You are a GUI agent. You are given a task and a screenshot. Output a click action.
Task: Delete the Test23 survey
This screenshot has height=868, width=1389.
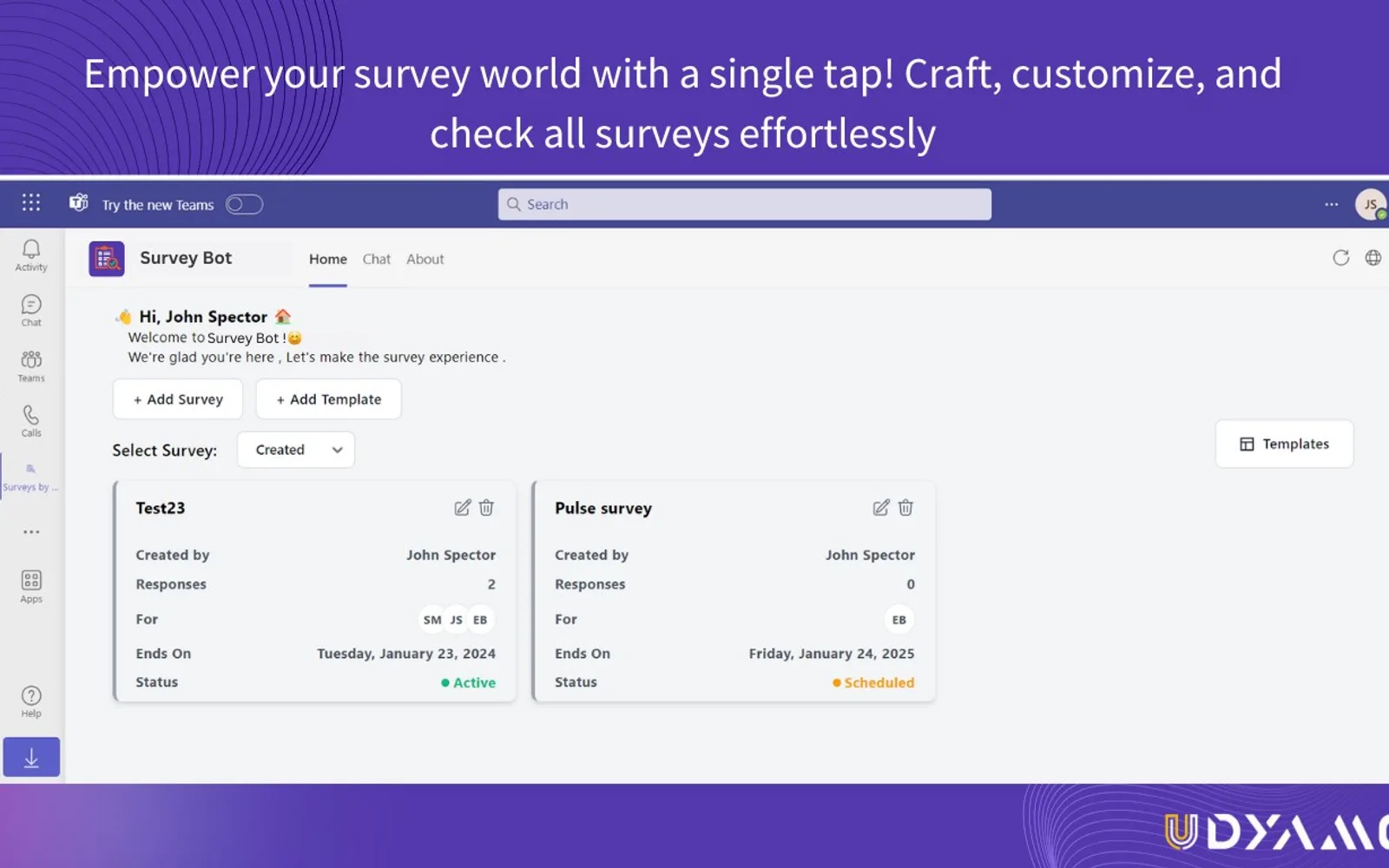pyautogui.click(x=487, y=508)
